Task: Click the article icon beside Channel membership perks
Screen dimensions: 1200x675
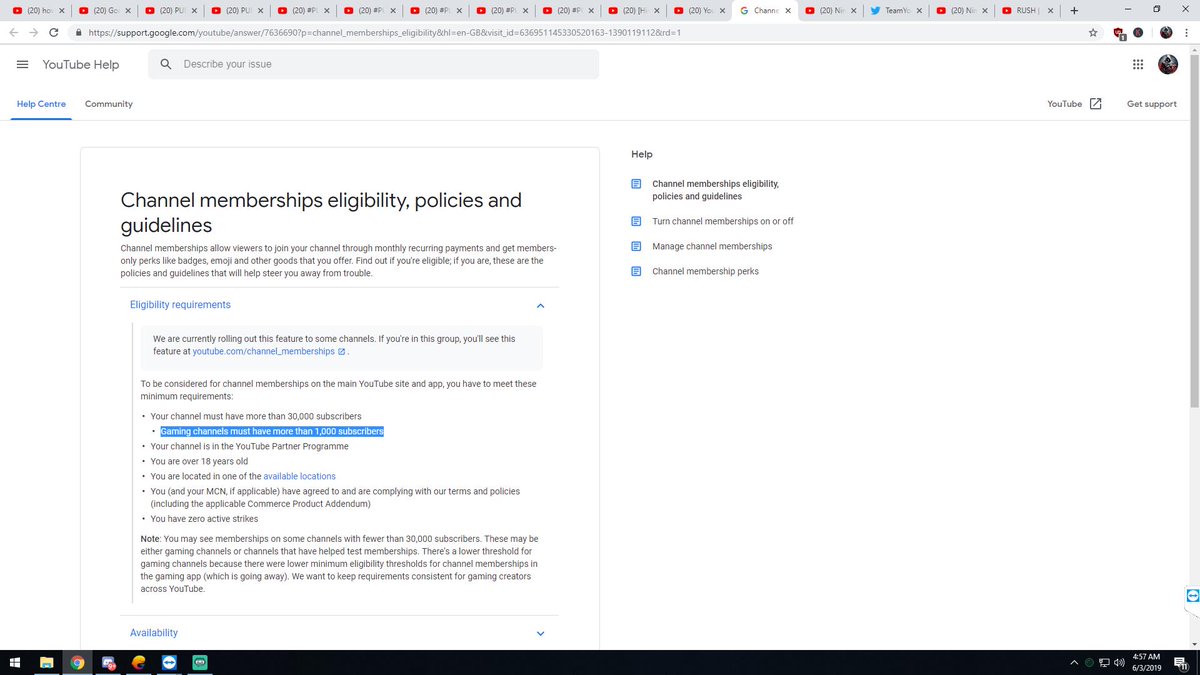Action: (x=636, y=271)
